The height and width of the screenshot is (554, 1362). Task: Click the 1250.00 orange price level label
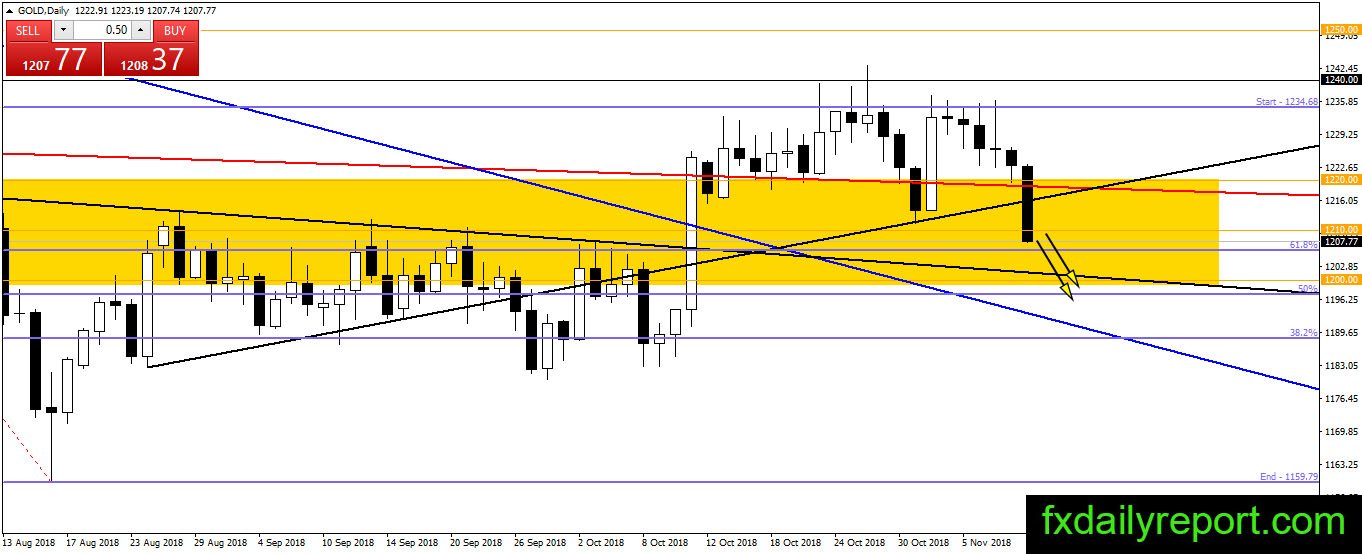pos(1339,30)
